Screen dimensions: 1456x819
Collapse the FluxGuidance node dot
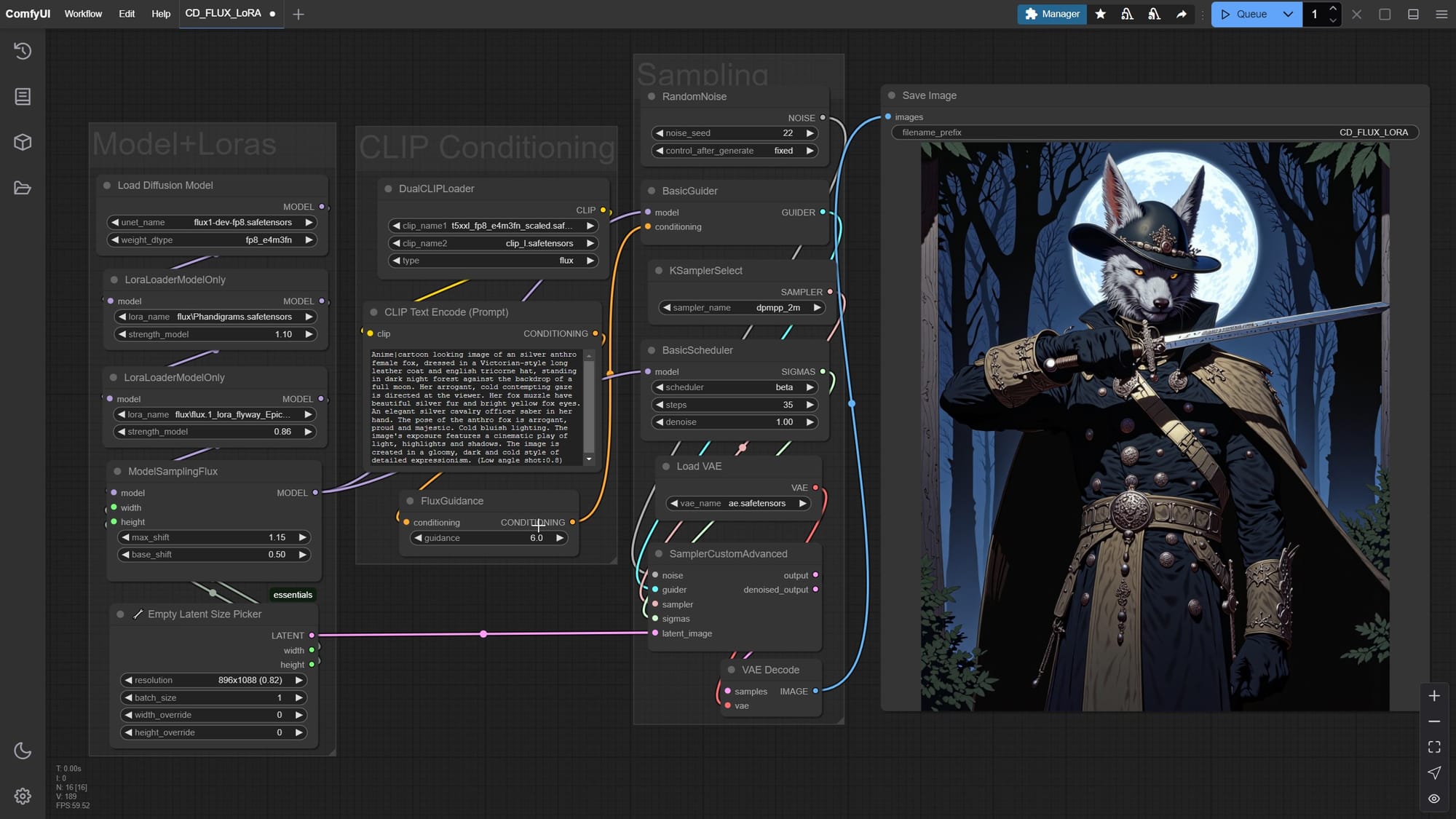pyautogui.click(x=410, y=501)
